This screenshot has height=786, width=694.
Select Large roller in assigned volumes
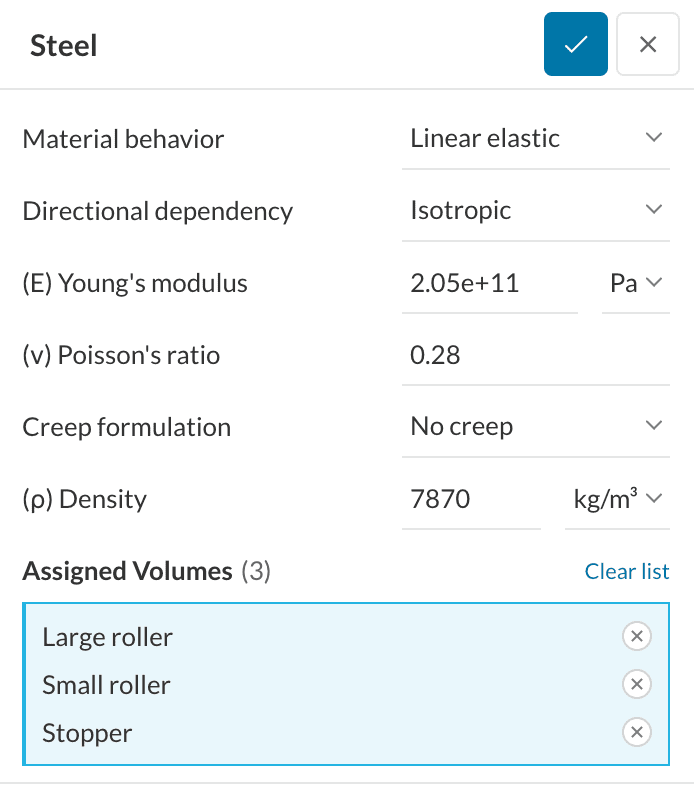click(108, 637)
